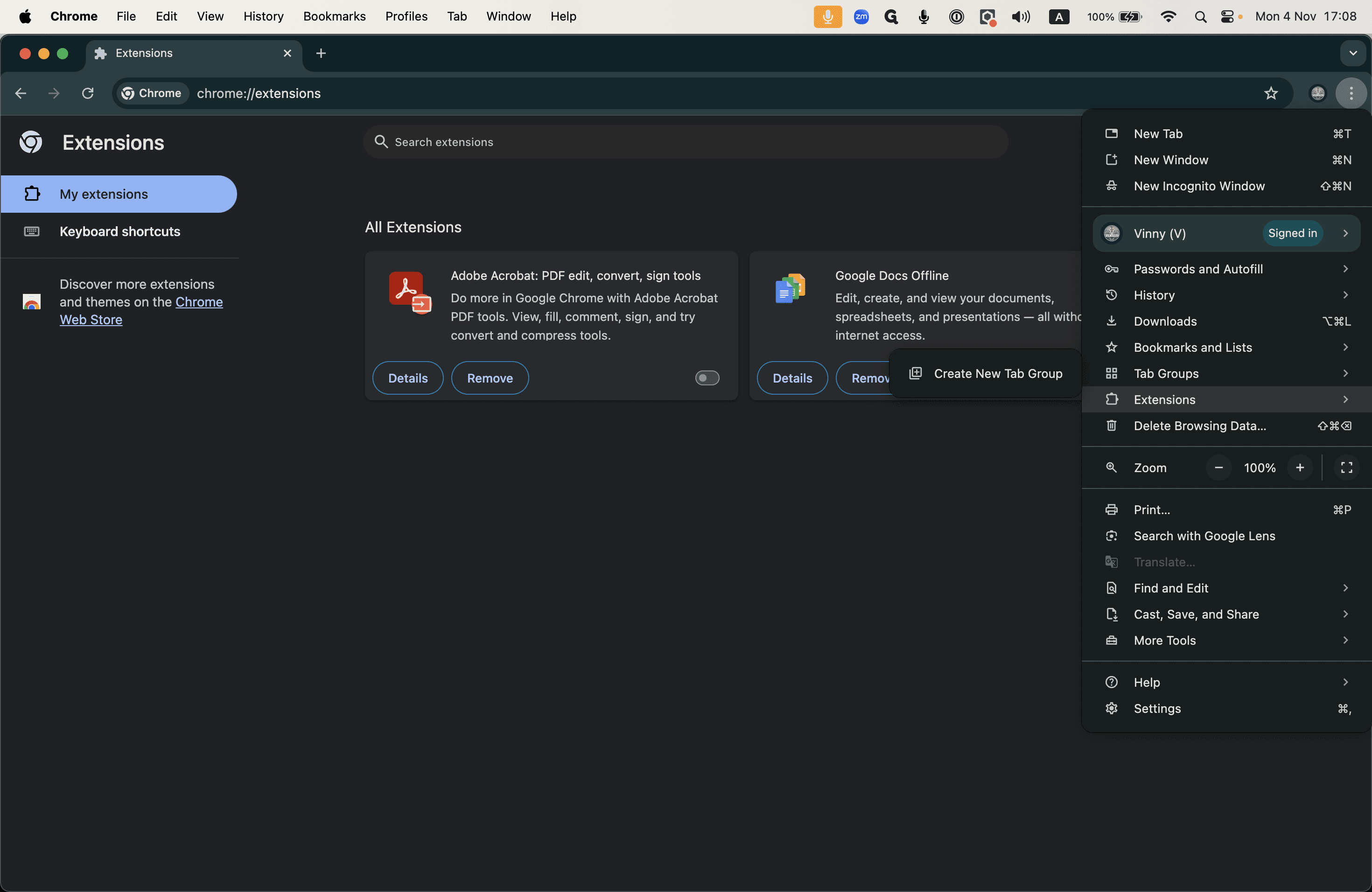Image resolution: width=1372 pixels, height=892 pixels.
Task: Open macOS Spotlight search
Action: click(1201, 17)
